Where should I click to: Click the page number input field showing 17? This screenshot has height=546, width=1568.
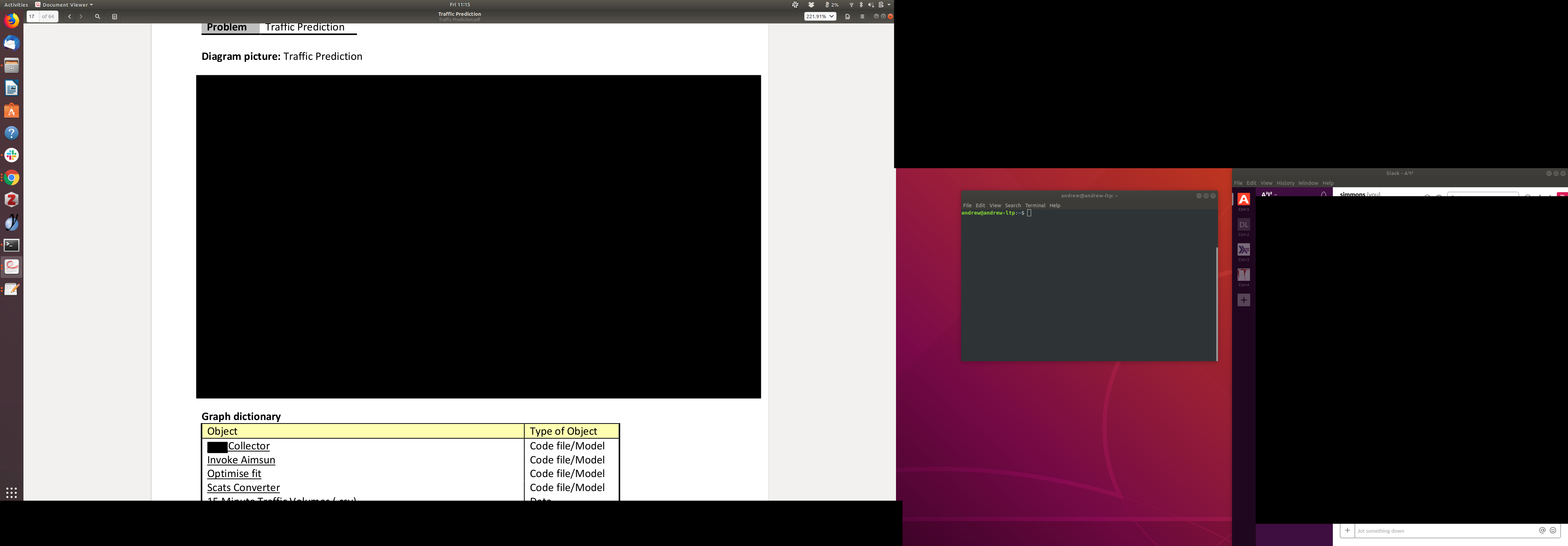click(x=32, y=16)
